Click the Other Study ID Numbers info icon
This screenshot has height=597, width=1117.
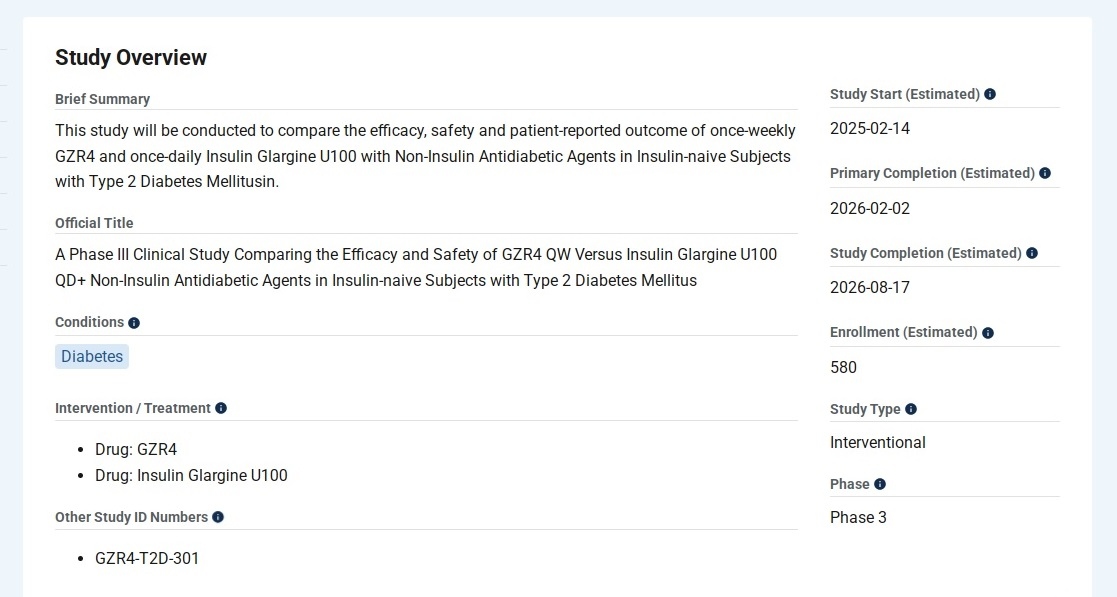[218, 517]
